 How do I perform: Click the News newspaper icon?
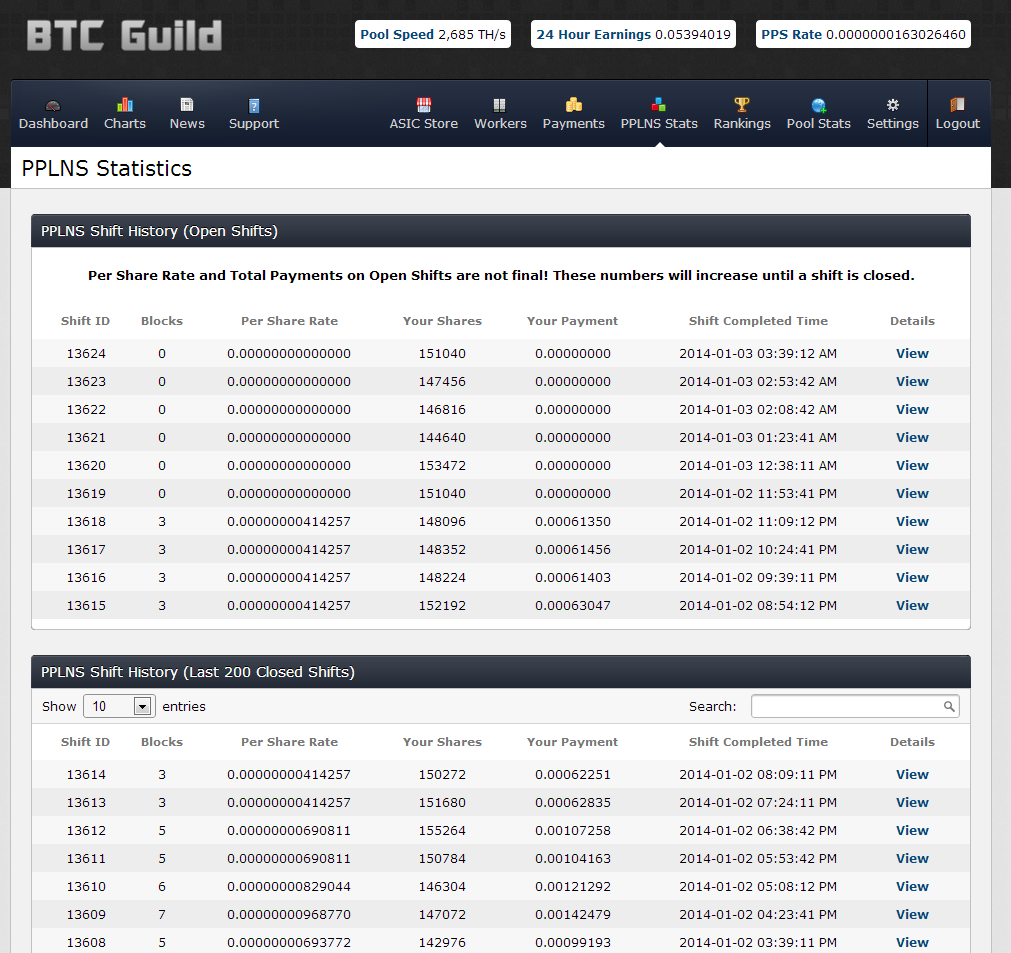tap(187, 104)
